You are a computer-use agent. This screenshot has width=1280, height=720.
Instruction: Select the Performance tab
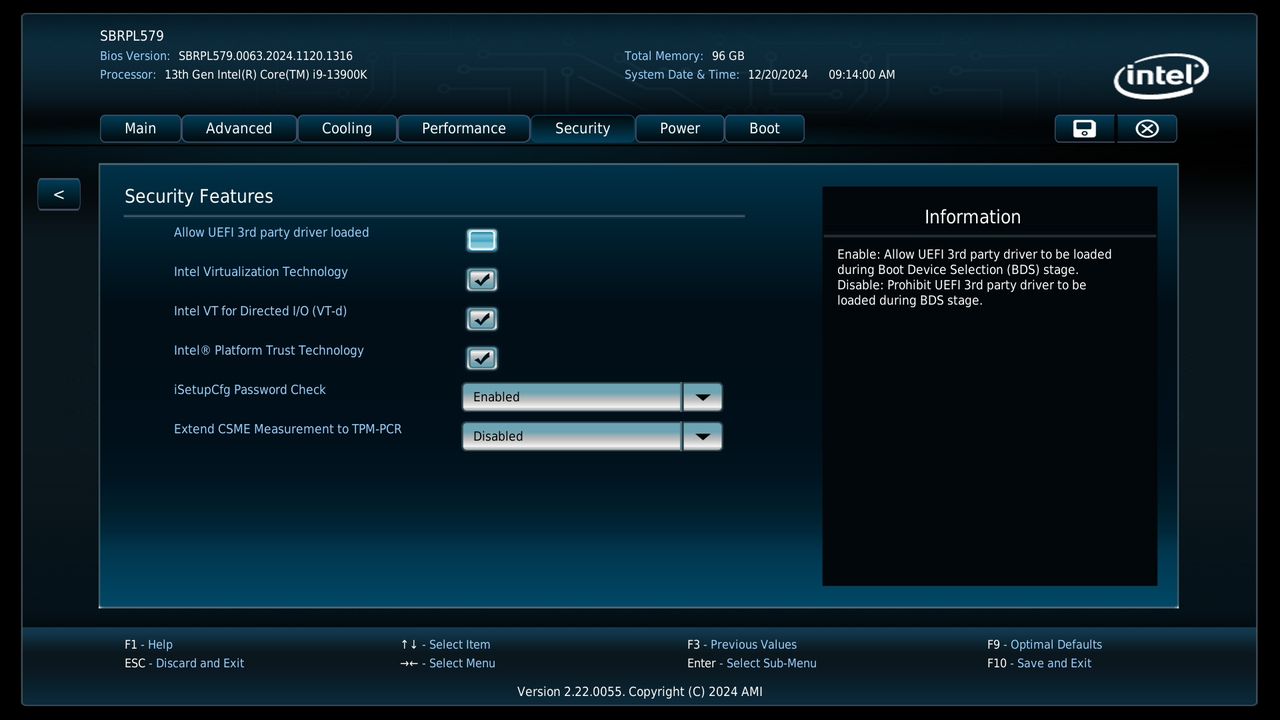464,128
